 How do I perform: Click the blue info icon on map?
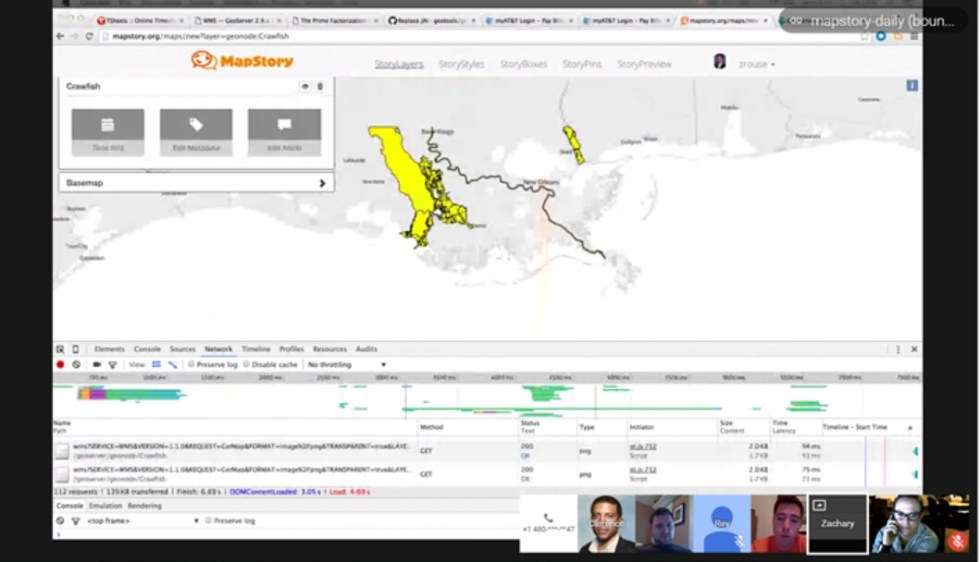point(912,85)
